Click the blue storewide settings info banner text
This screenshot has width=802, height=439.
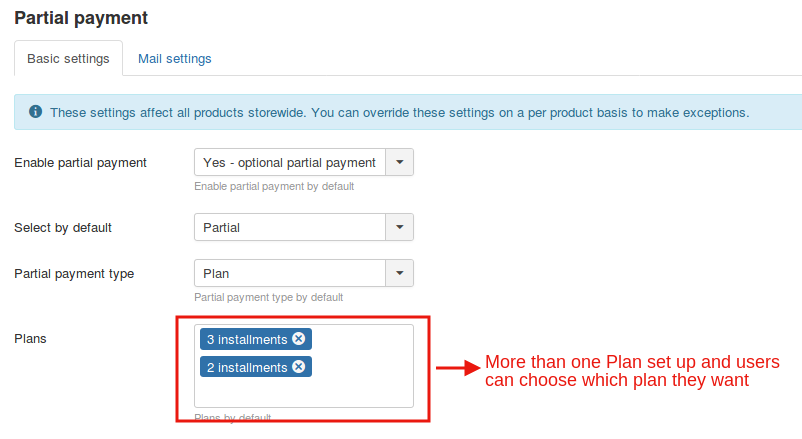coord(400,112)
